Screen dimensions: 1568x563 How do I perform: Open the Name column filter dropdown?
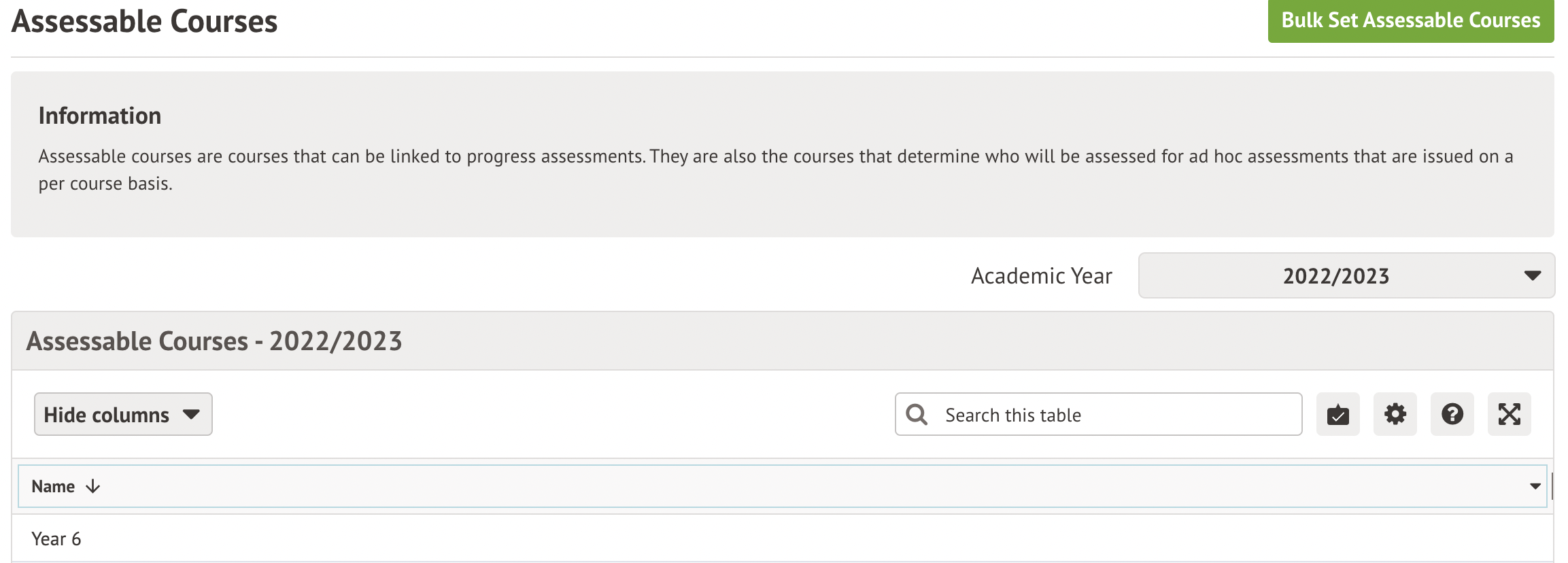point(1535,486)
